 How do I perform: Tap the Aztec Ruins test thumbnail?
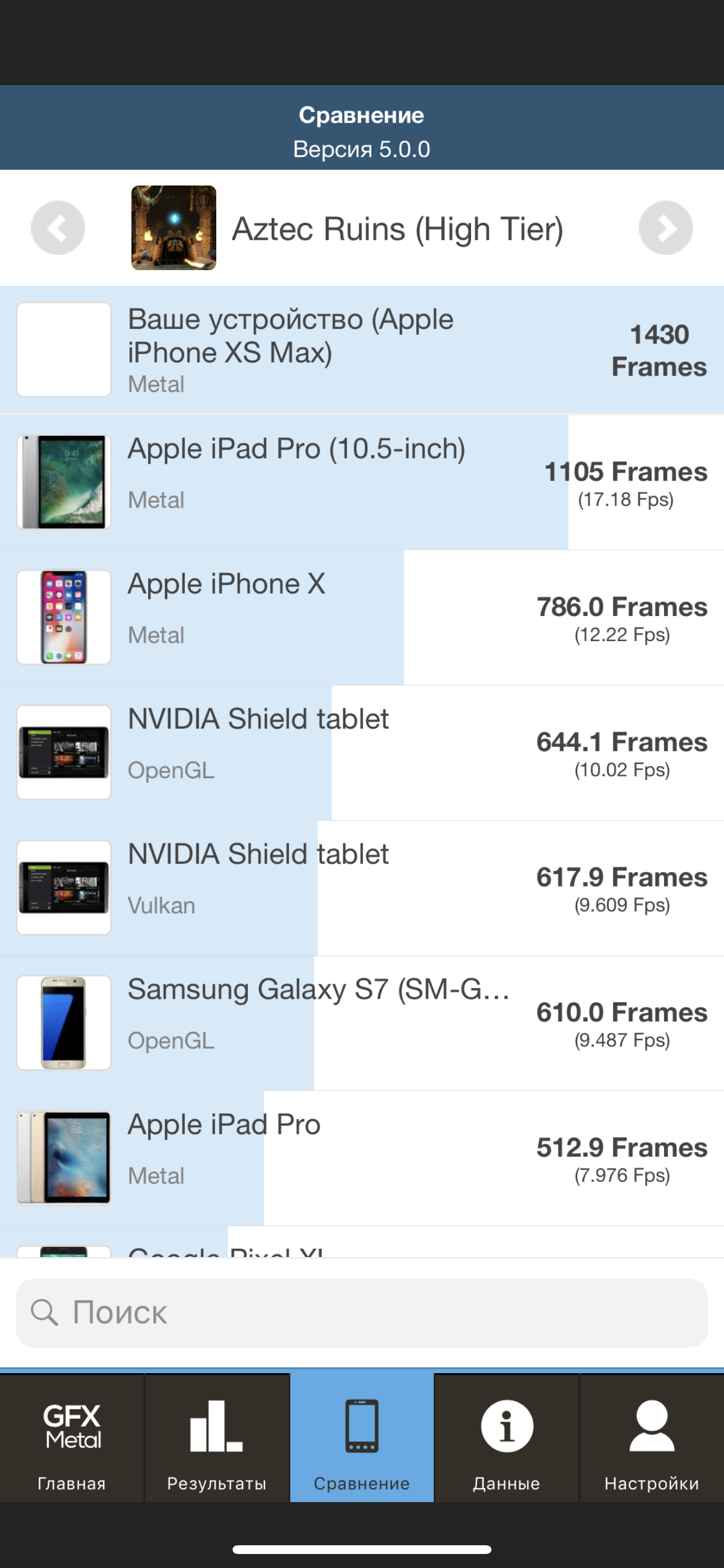click(x=174, y=228)
